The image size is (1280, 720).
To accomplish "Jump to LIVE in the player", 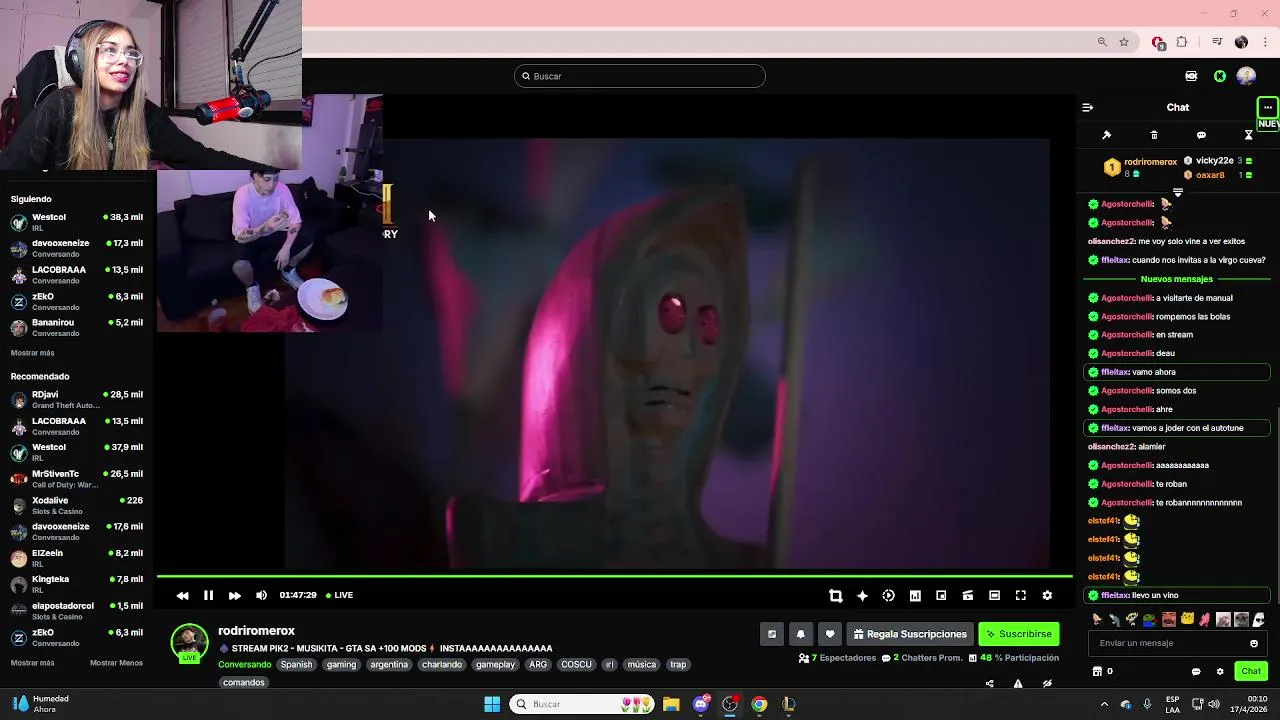I will coord(339,595).
